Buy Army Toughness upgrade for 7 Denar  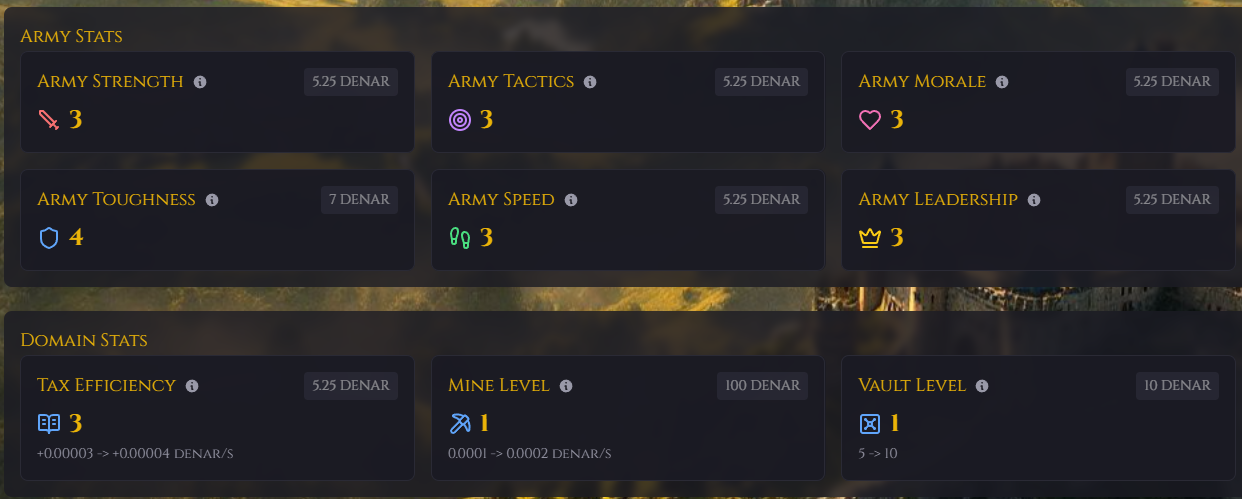[x=360, y=200]
